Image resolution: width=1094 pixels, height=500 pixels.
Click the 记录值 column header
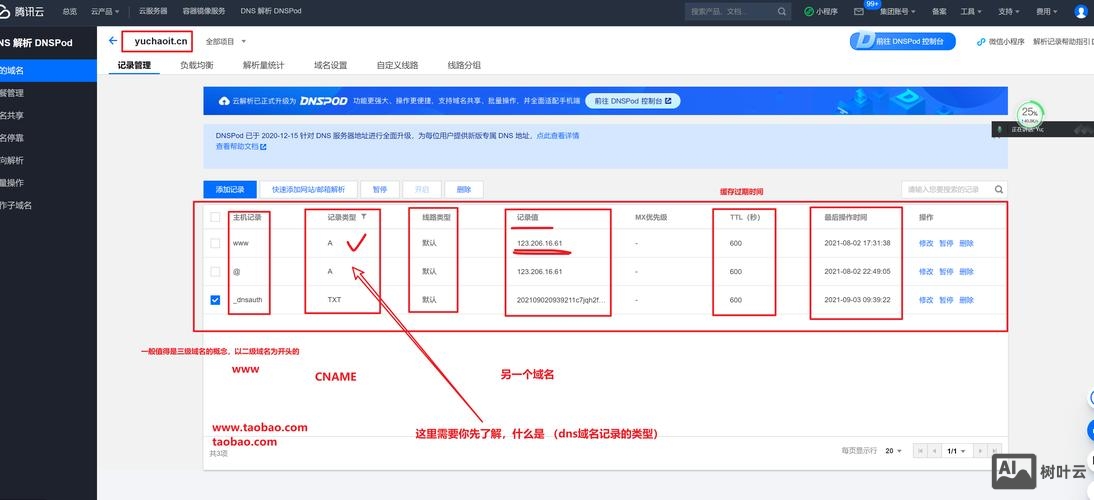527,218
